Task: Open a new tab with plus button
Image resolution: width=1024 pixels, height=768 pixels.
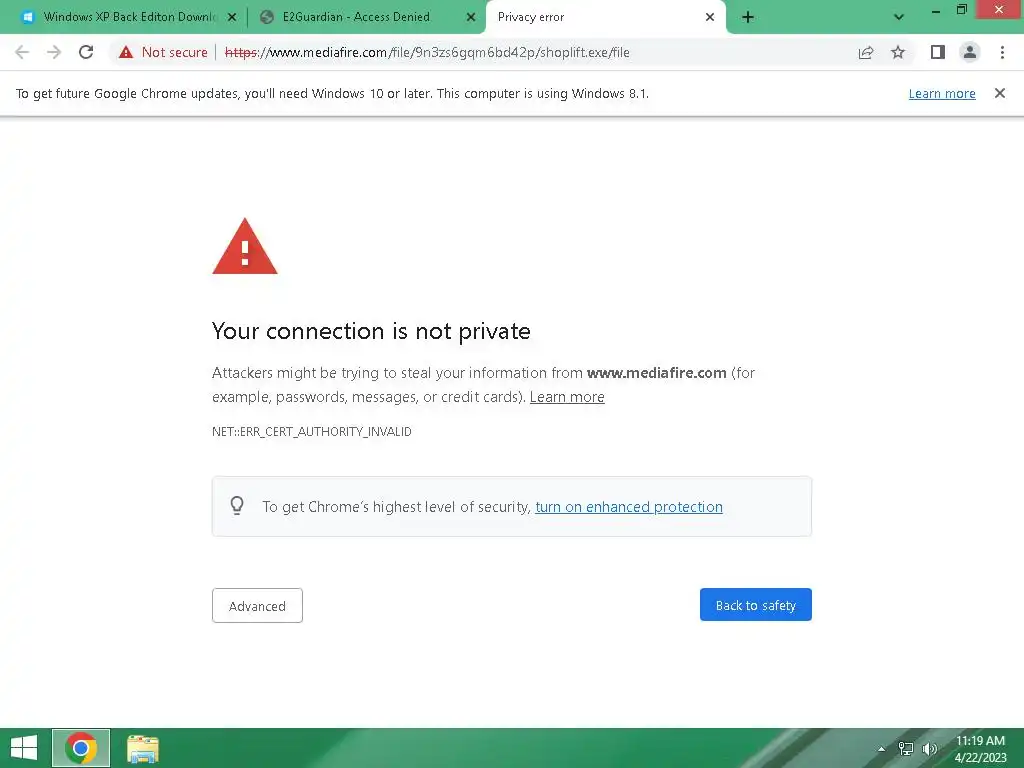Action: click(748, 18)
